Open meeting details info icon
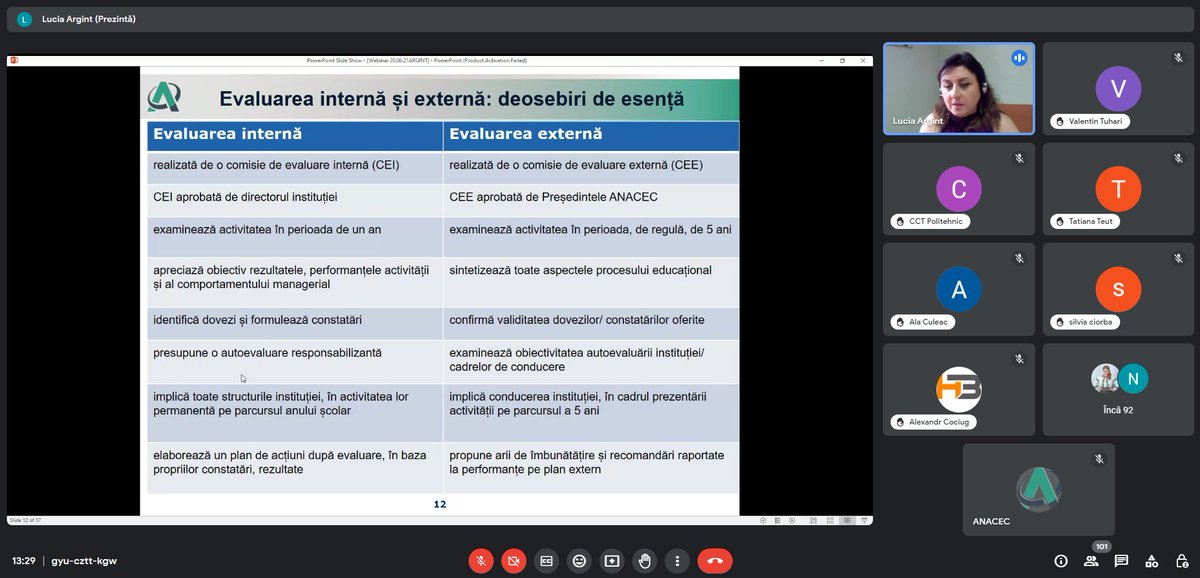The image size is (1200, 578). tap(1061, 561)
